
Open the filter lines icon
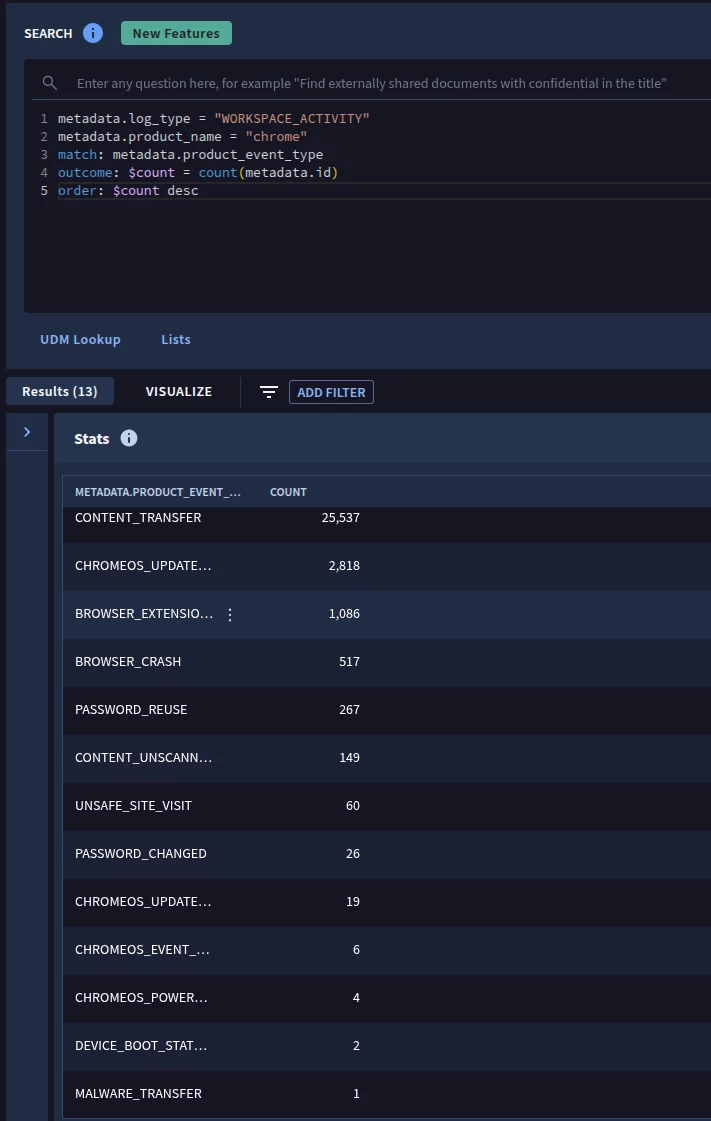(269, 392)
